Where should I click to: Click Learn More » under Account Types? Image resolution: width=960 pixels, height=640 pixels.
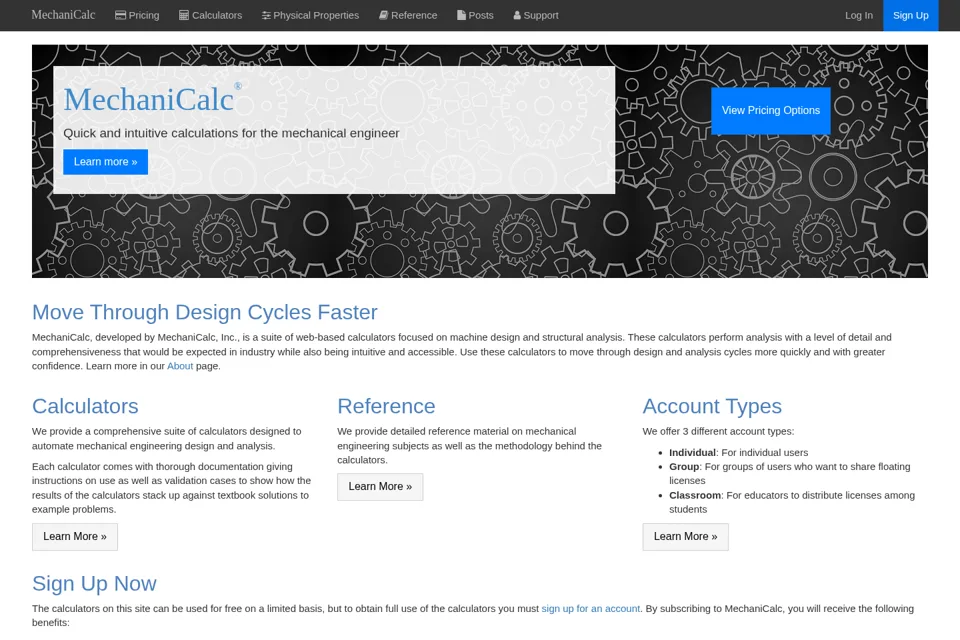click(685, 536)
